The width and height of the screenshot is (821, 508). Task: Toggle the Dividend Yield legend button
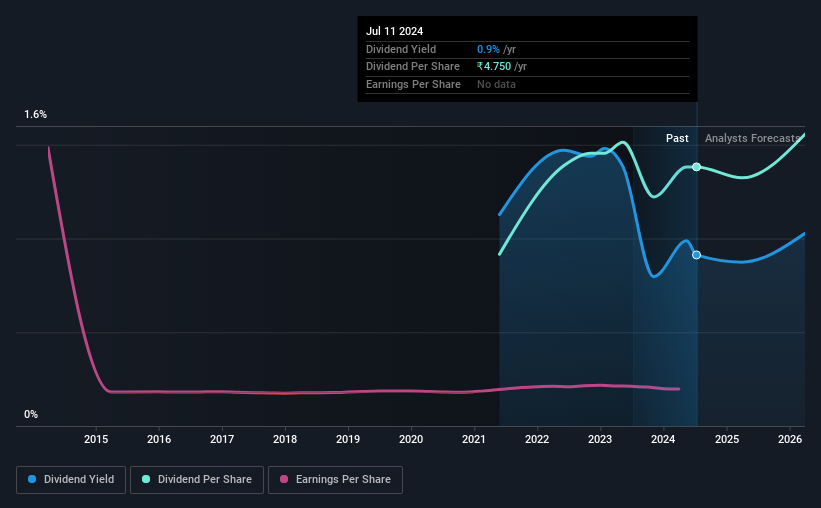pyautogui.click(x=71, y=480)
